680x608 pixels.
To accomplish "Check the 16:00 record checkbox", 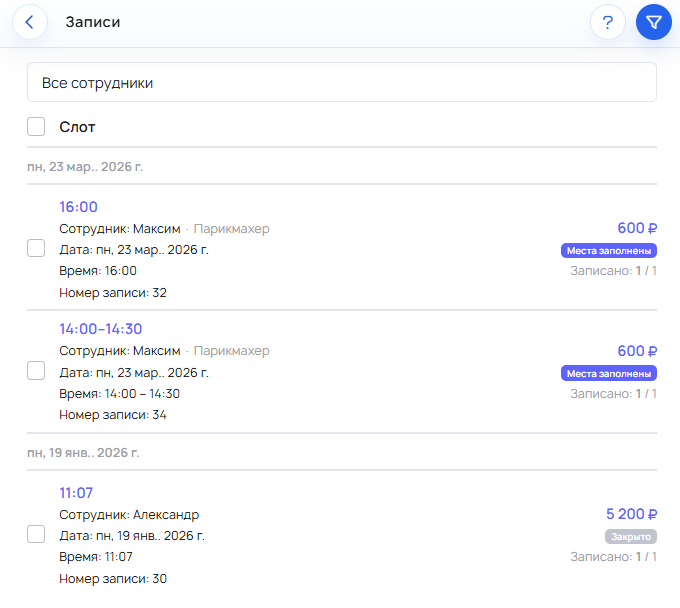I will tap(36, 248).
